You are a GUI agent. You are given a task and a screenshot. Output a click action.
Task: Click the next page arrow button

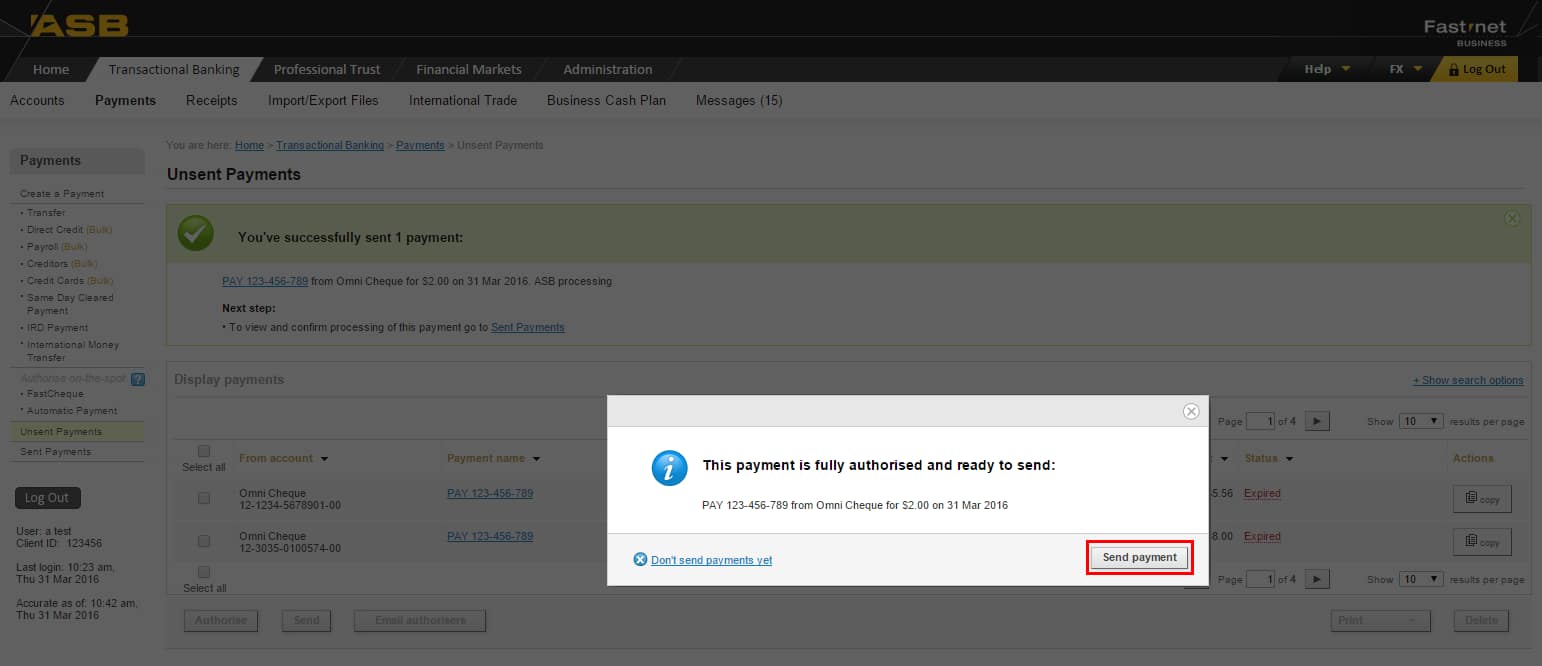(1317, 421)
